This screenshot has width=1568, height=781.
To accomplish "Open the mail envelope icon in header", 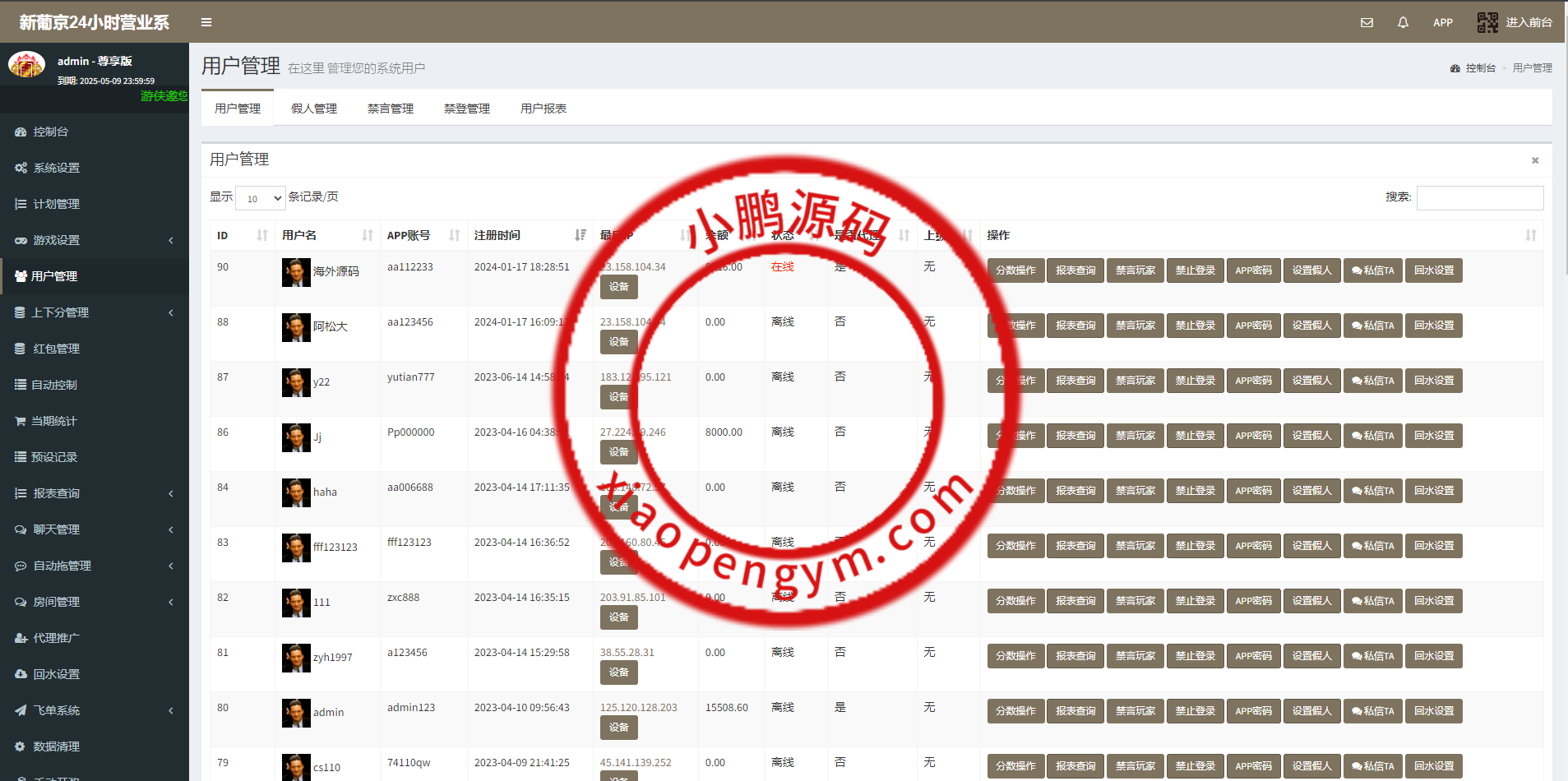I will pos(1367,23).
